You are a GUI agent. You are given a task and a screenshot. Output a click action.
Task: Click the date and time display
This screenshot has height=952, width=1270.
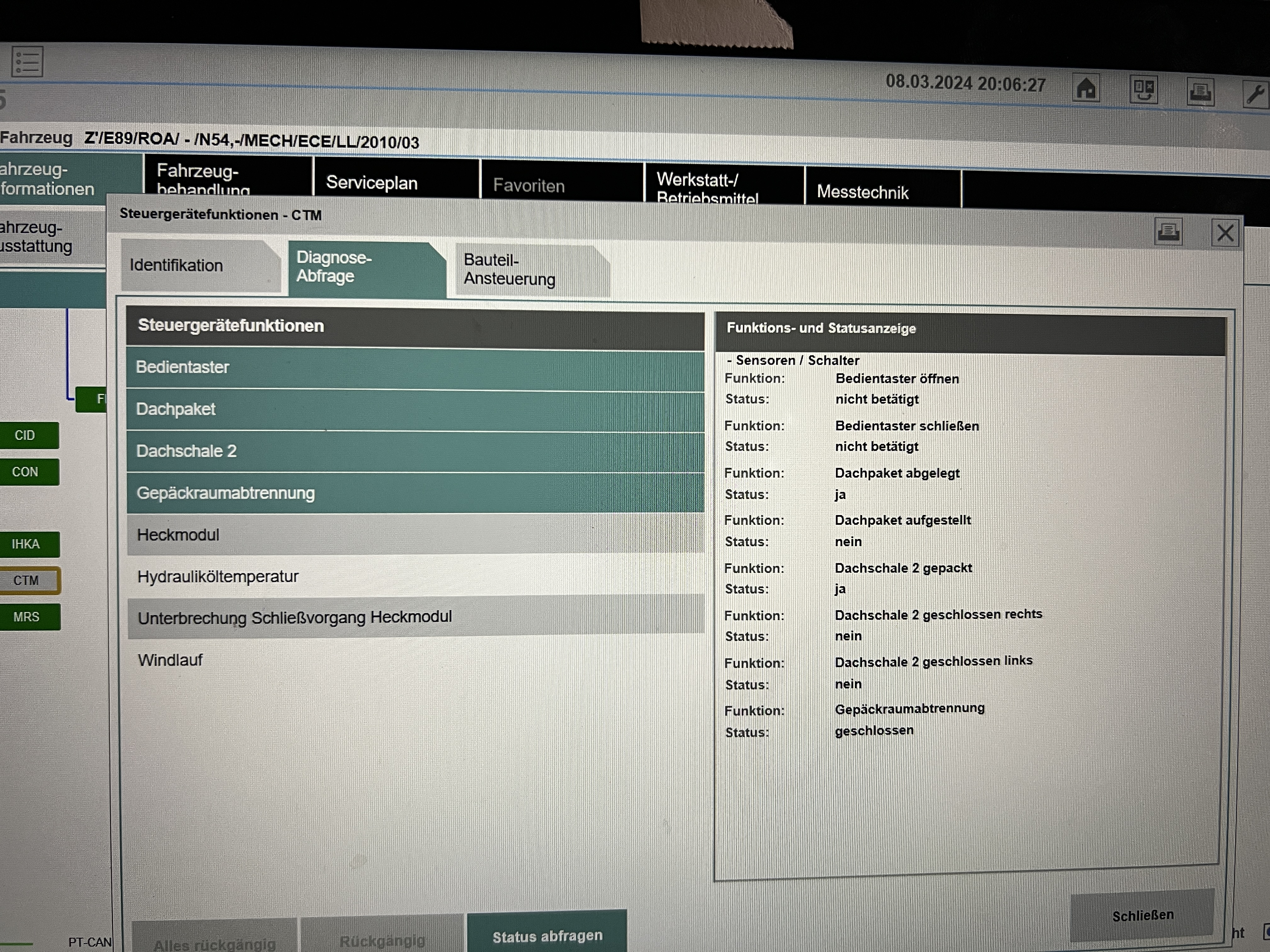[x=965, y=84]
